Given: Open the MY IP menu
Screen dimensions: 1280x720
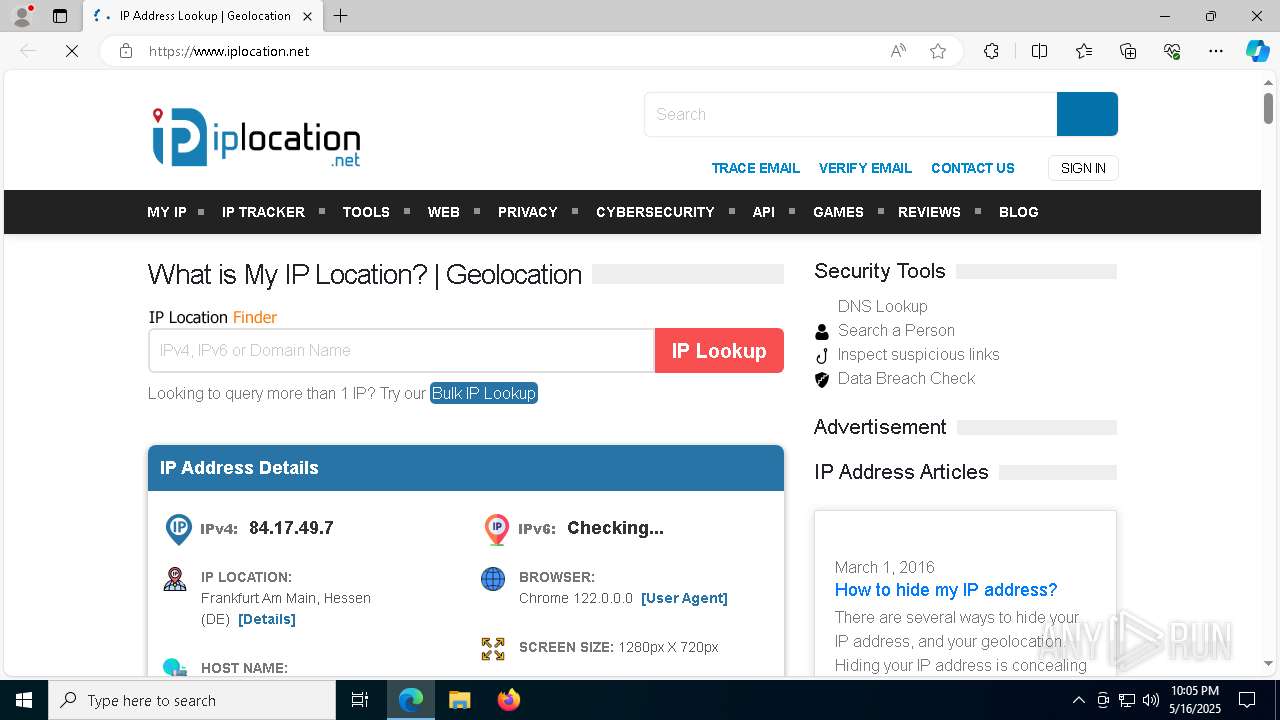Looking at the screenshot, I should [x=167, y=212].
